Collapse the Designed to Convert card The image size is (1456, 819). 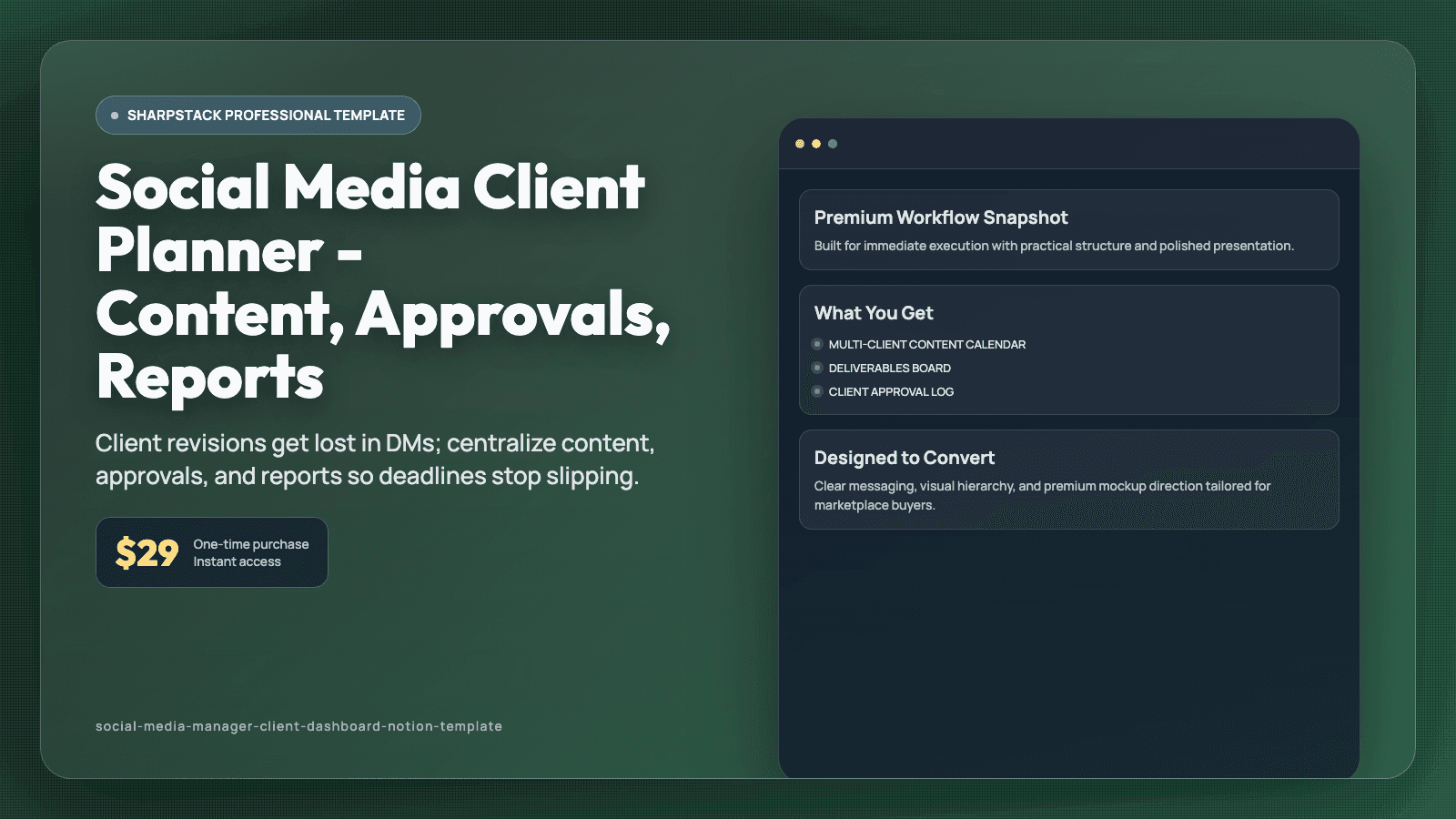point(1068,479)
